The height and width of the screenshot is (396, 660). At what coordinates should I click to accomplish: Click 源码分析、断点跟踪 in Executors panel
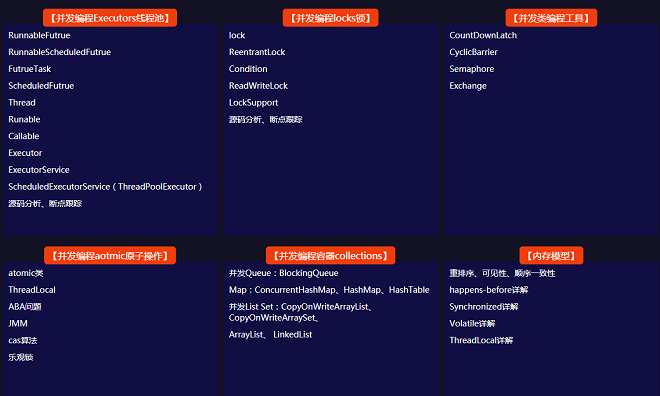[45, 204]
